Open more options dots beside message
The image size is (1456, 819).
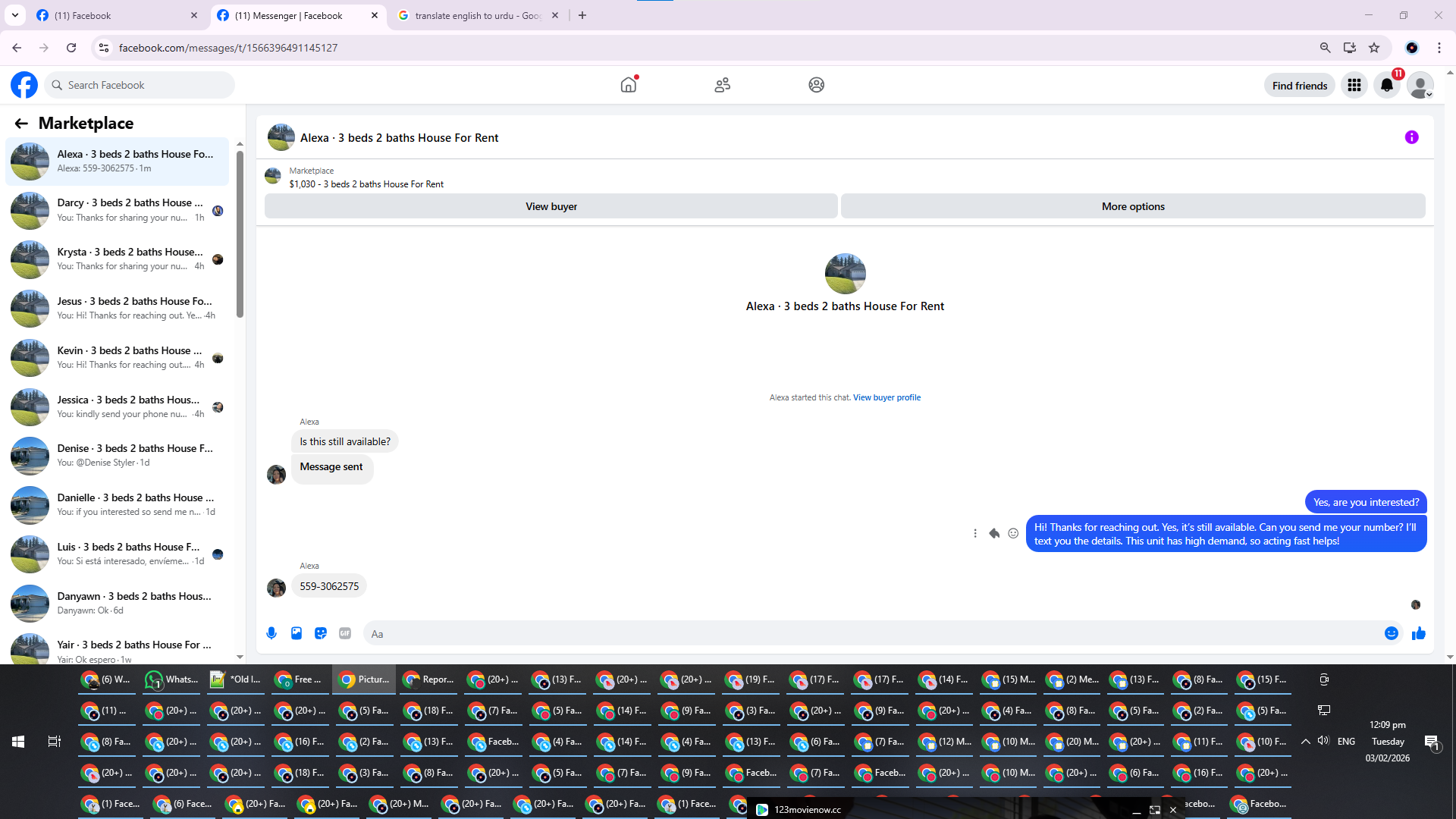975,533
